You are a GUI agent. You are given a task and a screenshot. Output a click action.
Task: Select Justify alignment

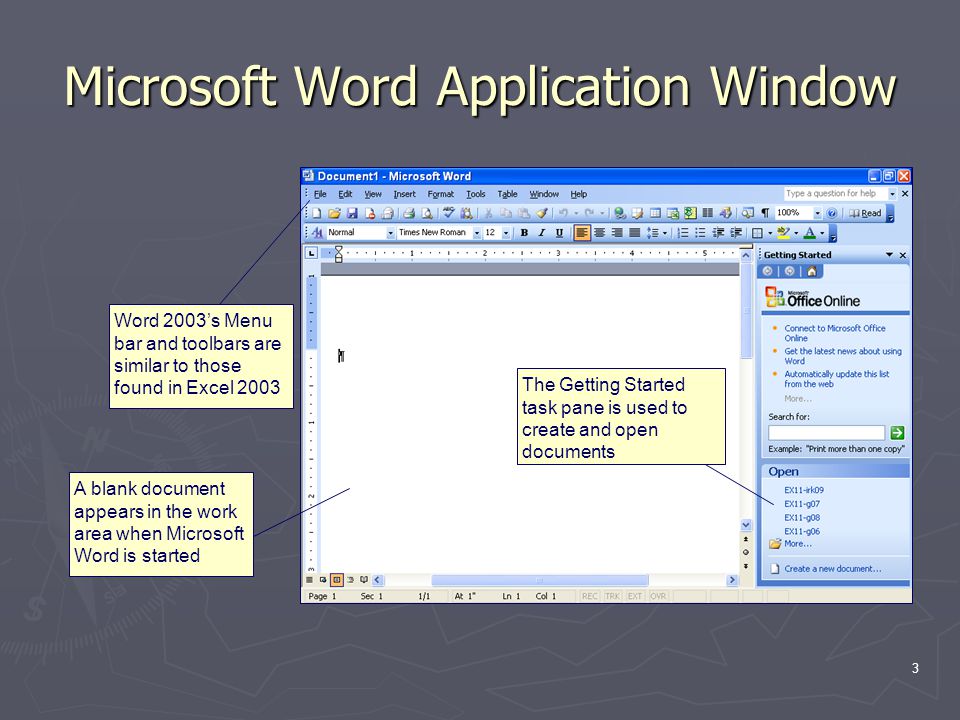pos(635,233)
